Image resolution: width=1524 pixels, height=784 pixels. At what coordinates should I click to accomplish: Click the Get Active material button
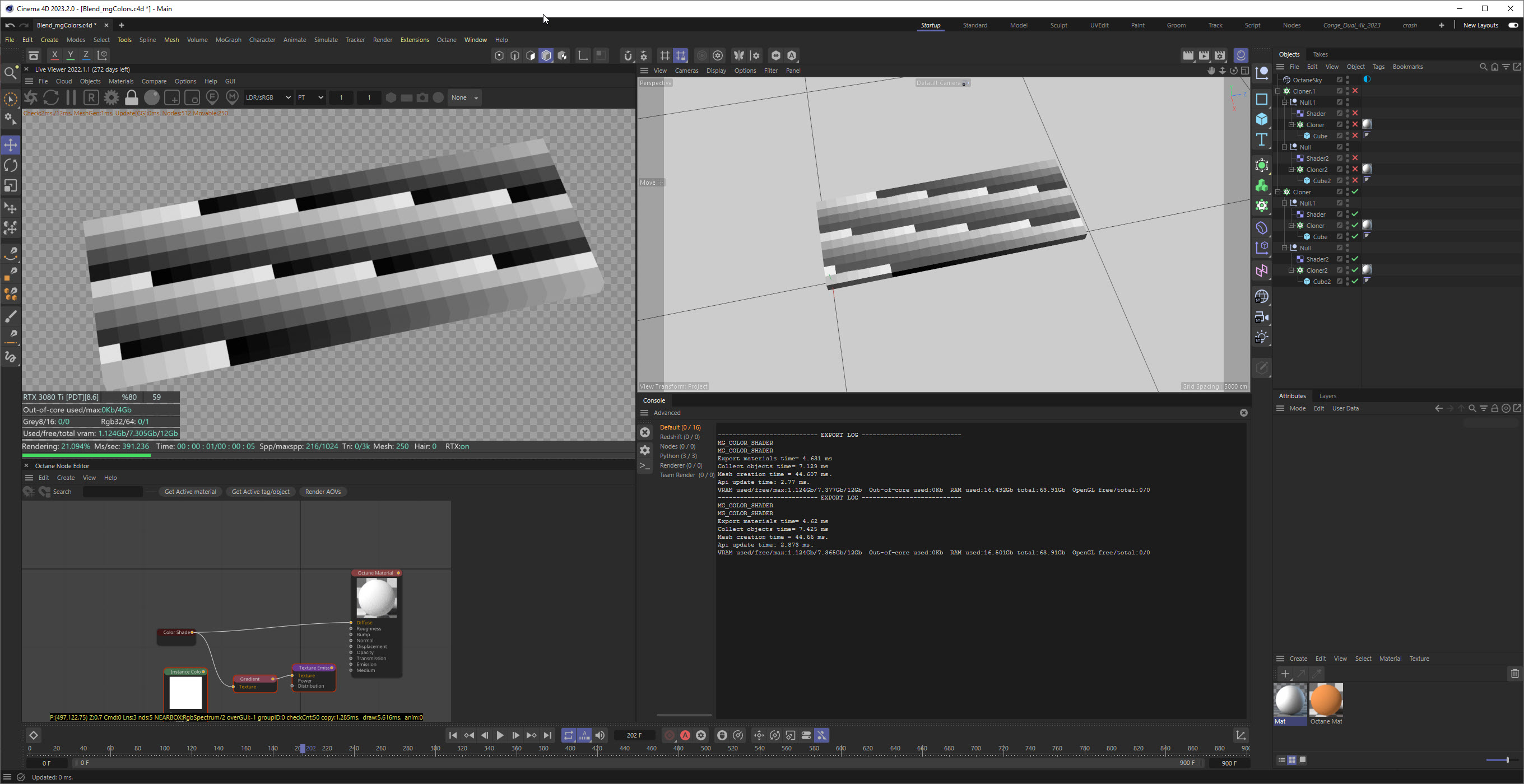[x=190, y=491]
